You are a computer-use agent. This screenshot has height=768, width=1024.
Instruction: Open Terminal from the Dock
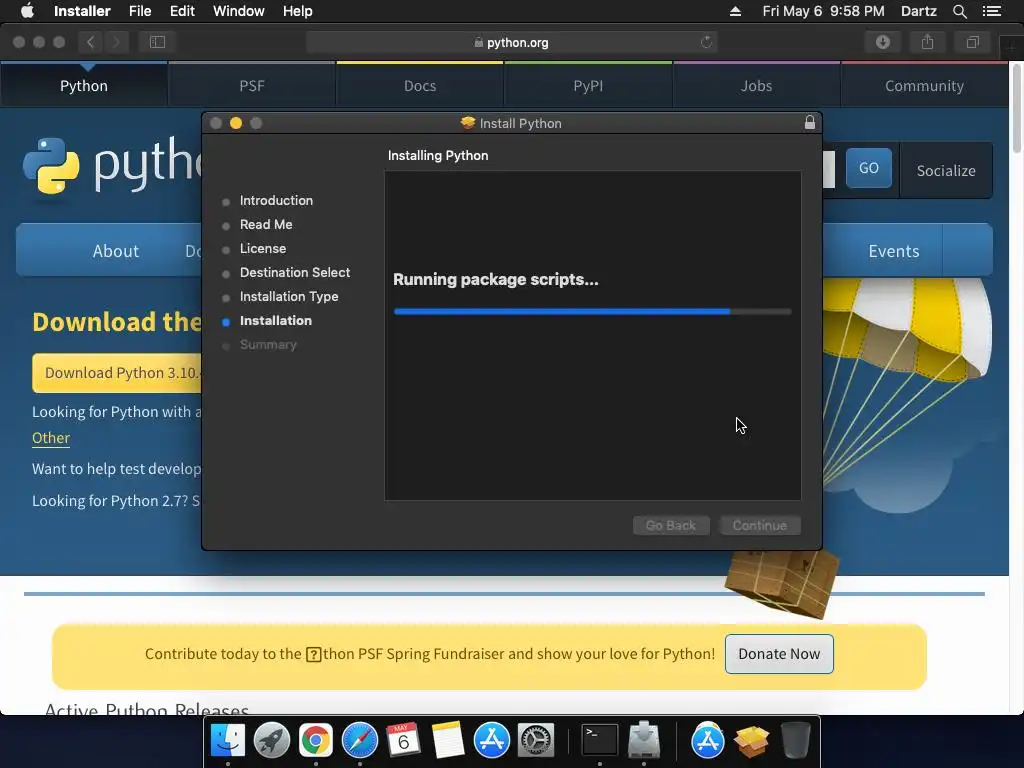click(x=600, y=741)
